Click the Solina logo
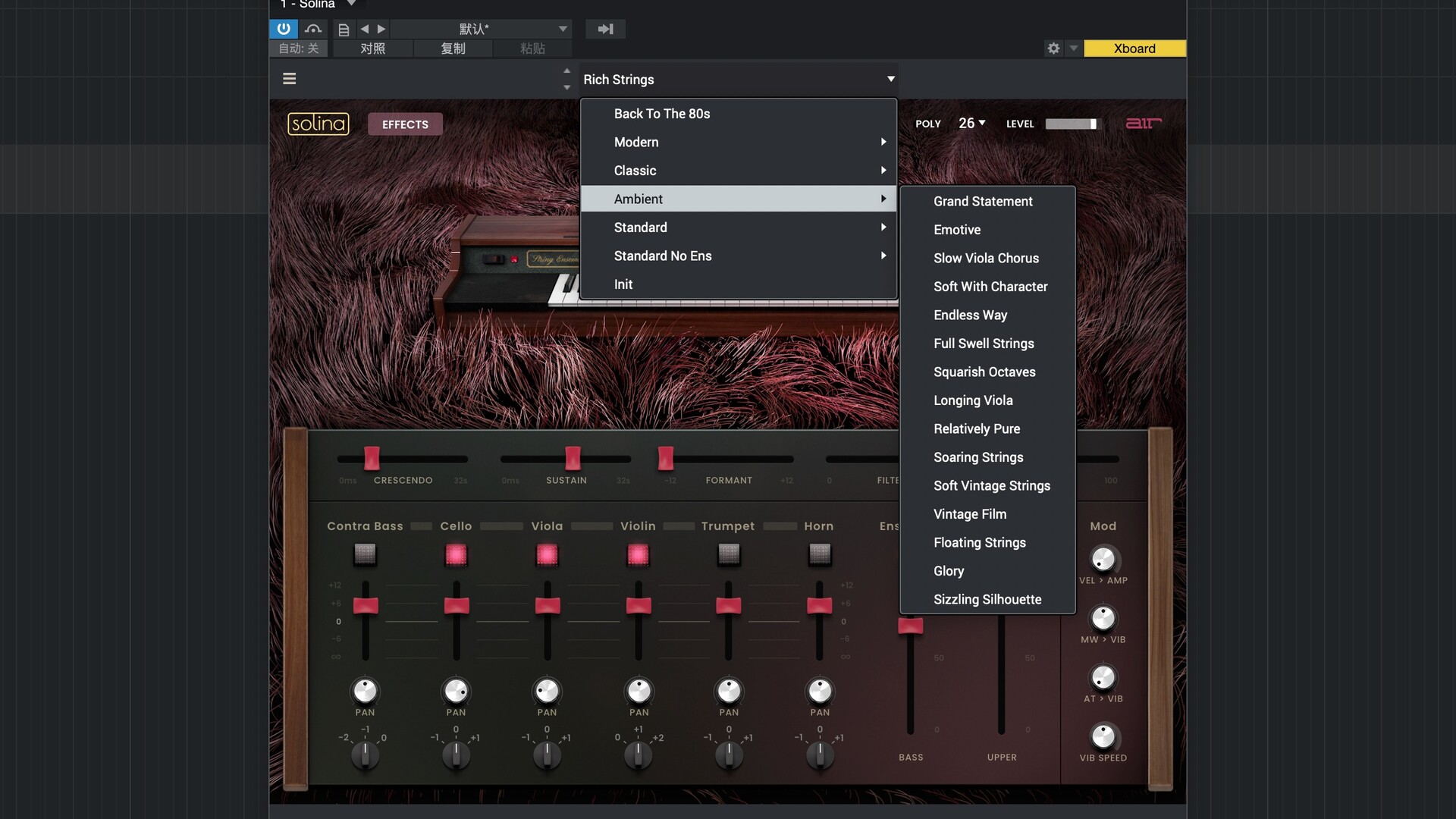 (318, 124)
